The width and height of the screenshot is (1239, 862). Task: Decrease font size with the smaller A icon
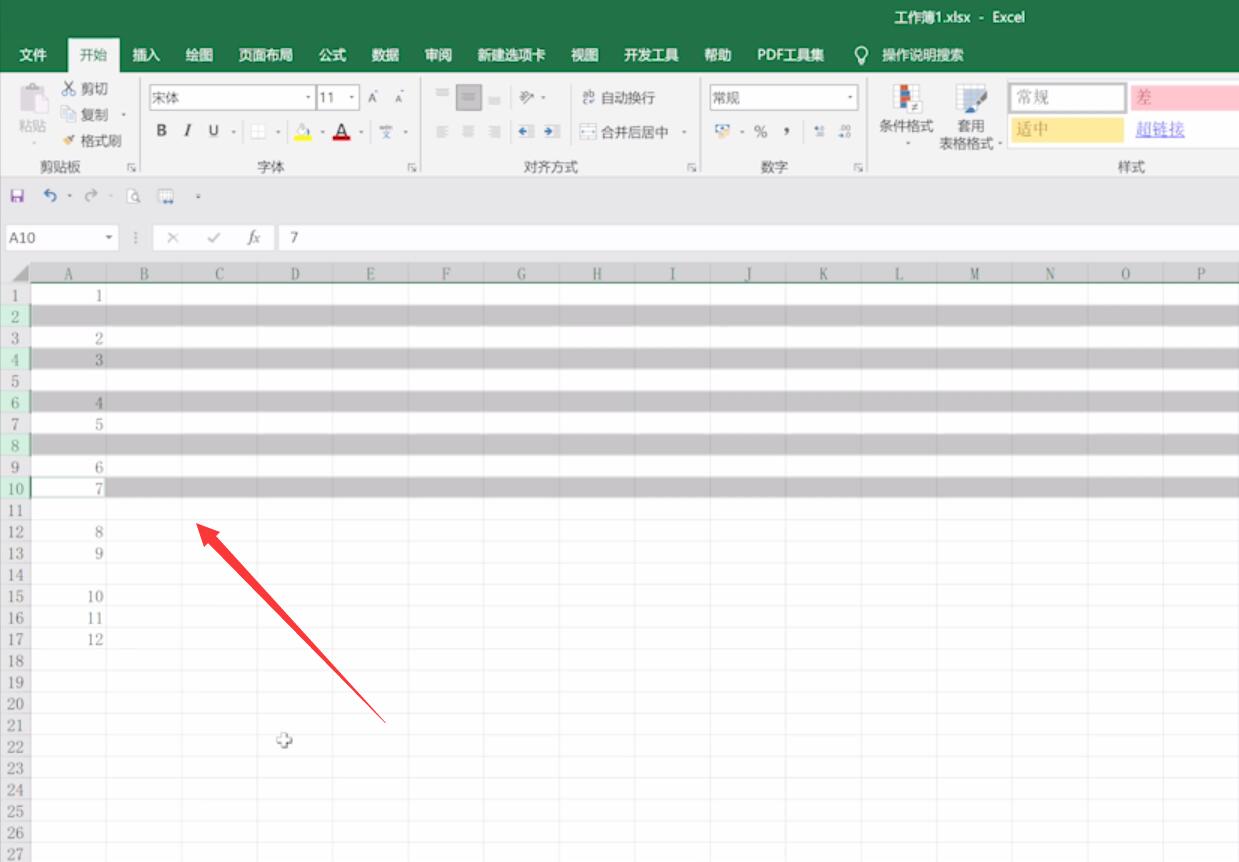(398, 98)
